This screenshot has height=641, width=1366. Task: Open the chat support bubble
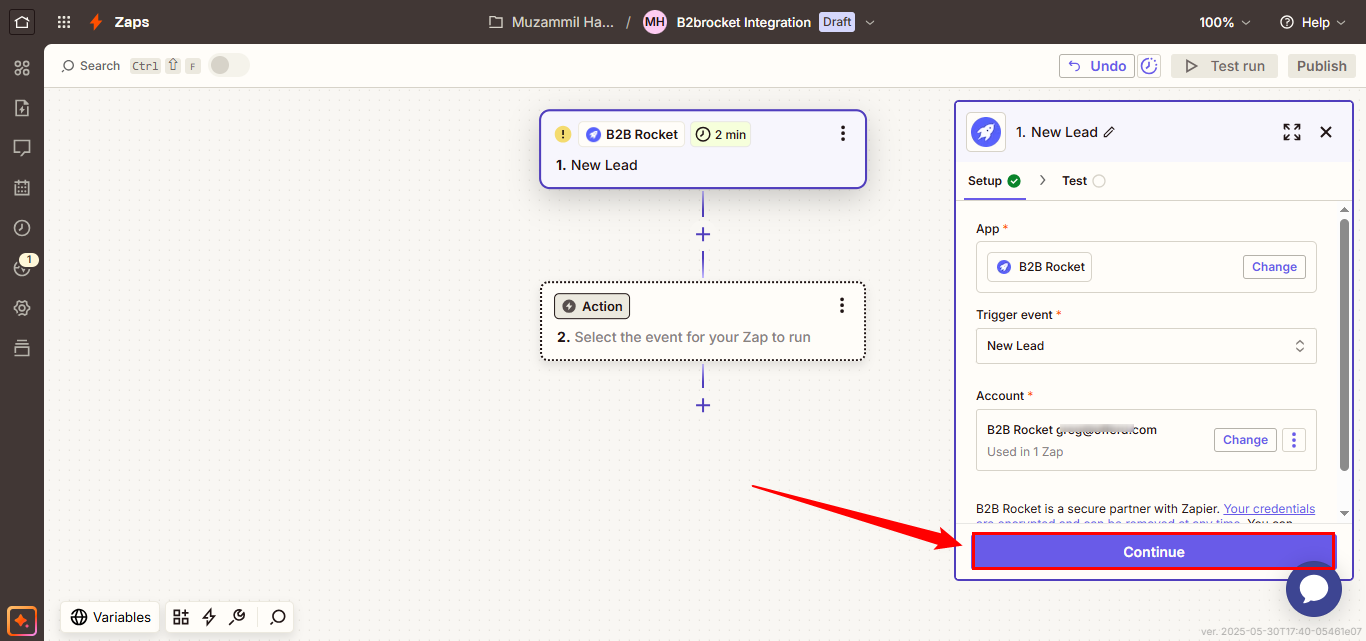[x=1313, y=589]
